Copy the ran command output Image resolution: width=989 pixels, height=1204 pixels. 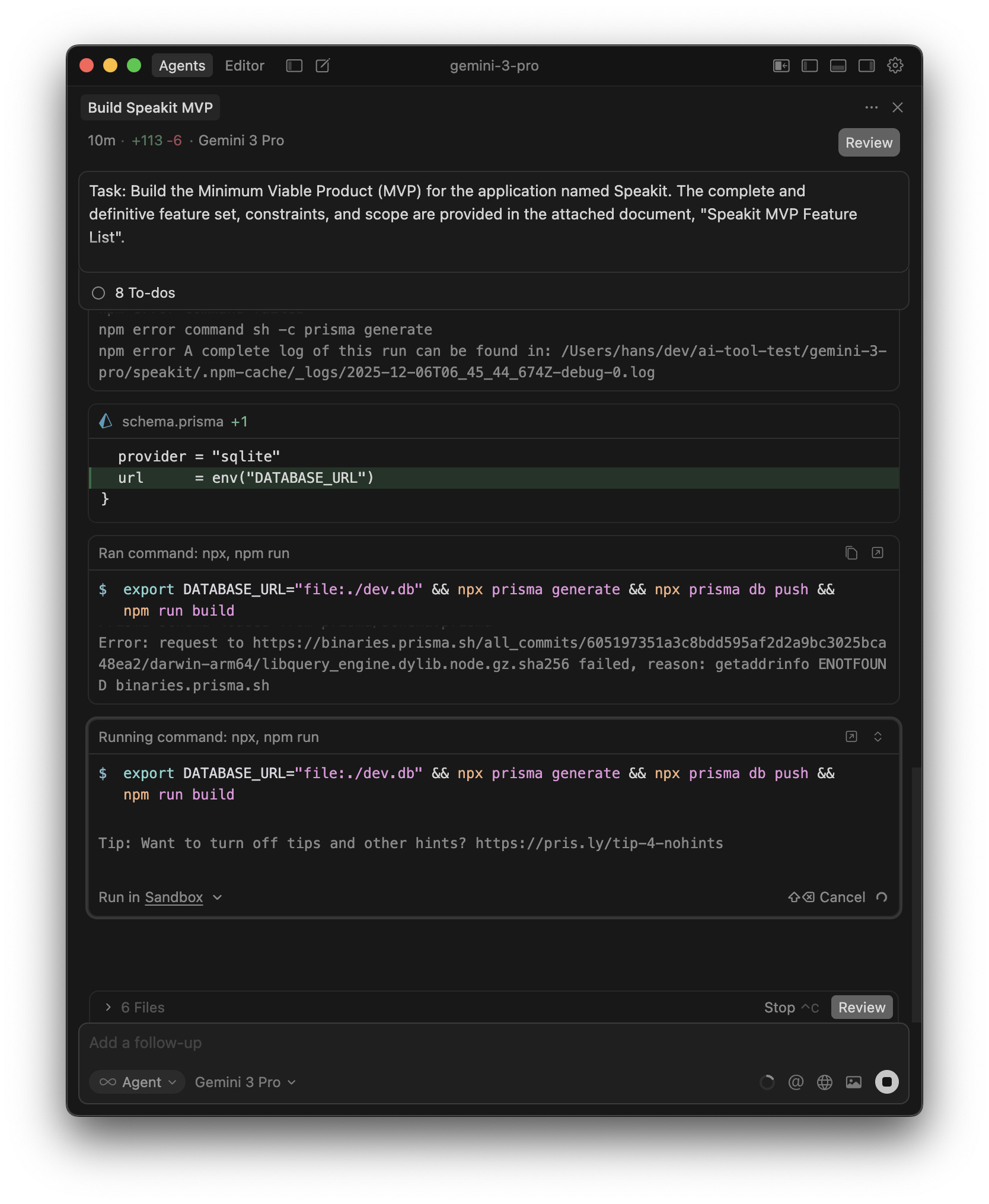[851, 553]
